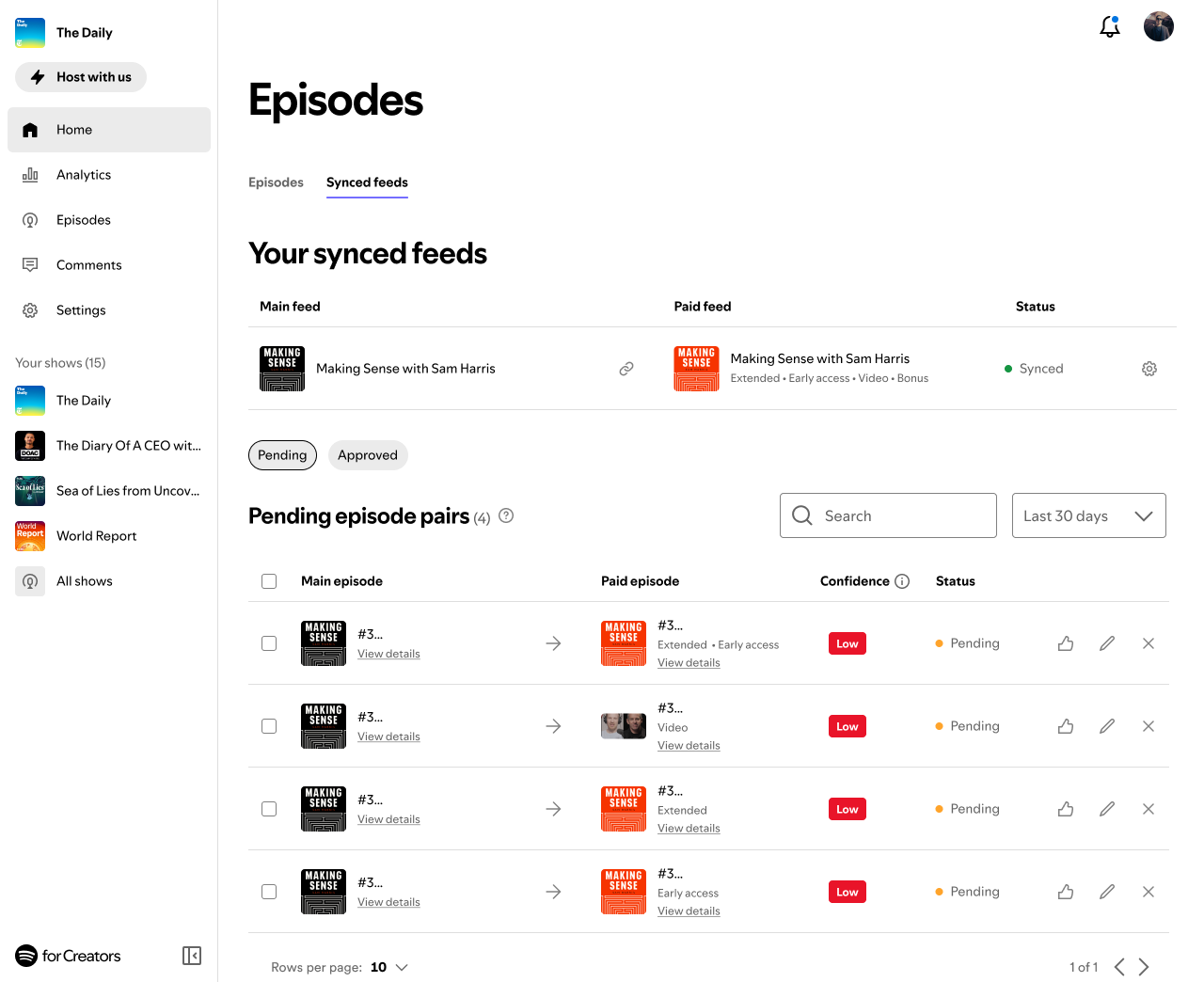Click the Synced status label
The image size is (1204, 982).
pyautogui.click(x=1041, y=369)
